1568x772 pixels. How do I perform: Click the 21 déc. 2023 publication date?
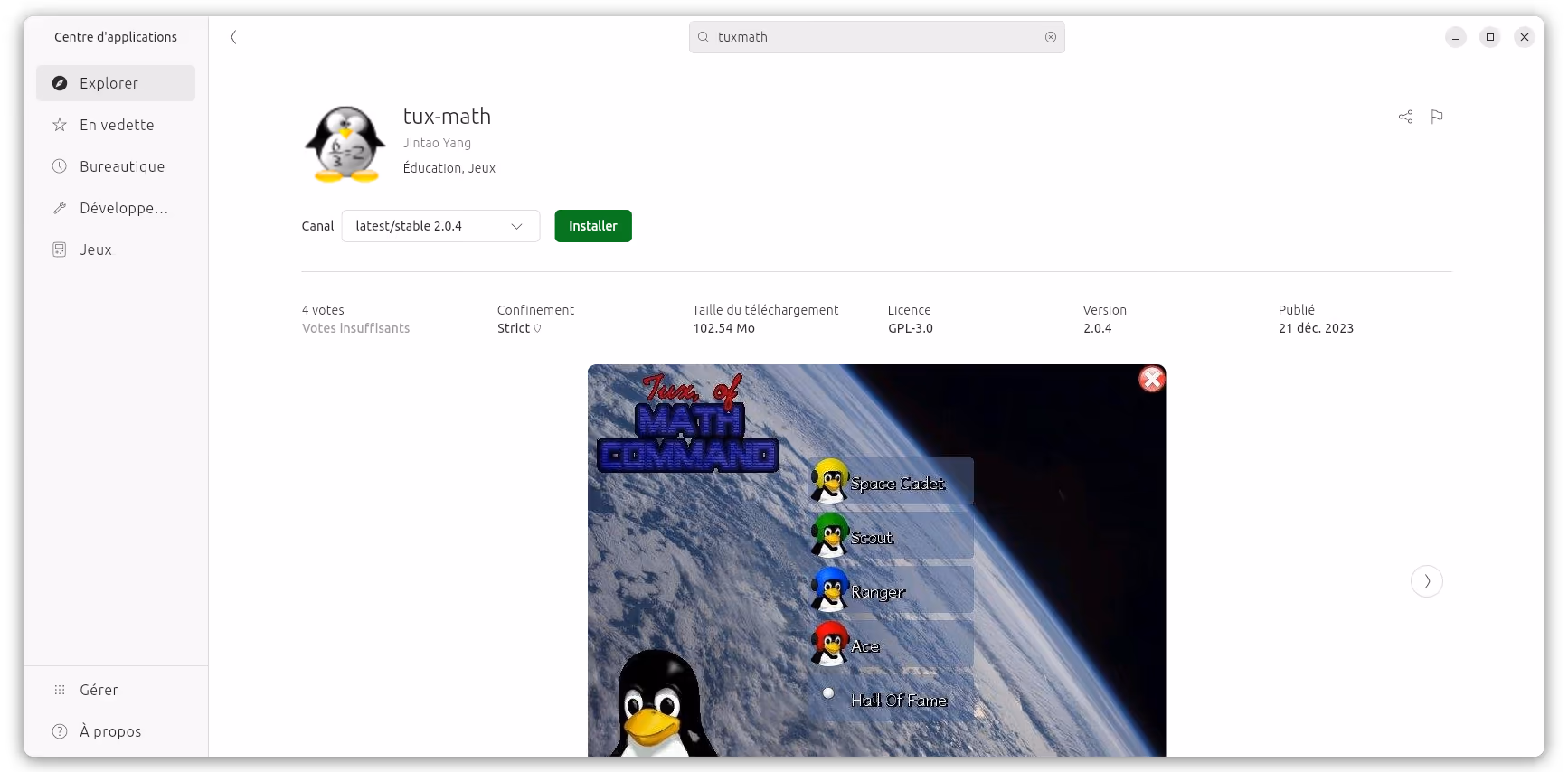(1316, 328)
